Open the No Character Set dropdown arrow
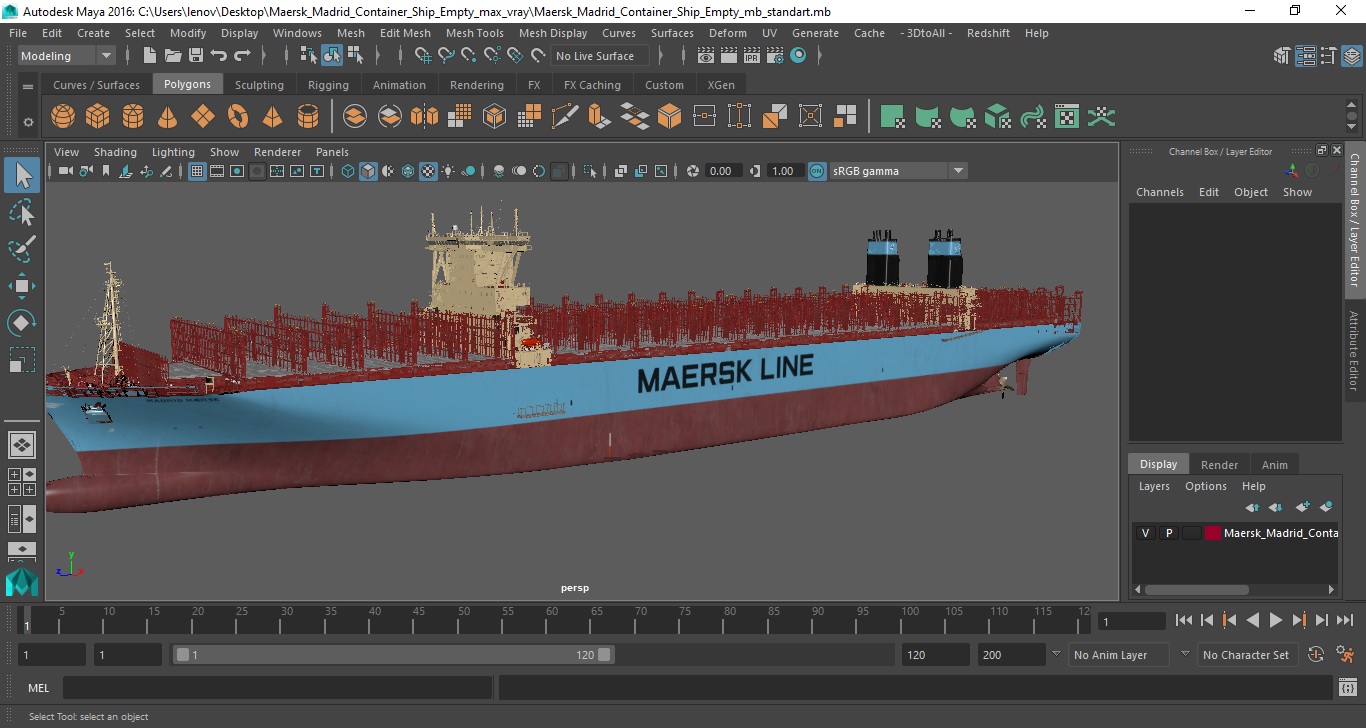 click(x=1185, y=654)
